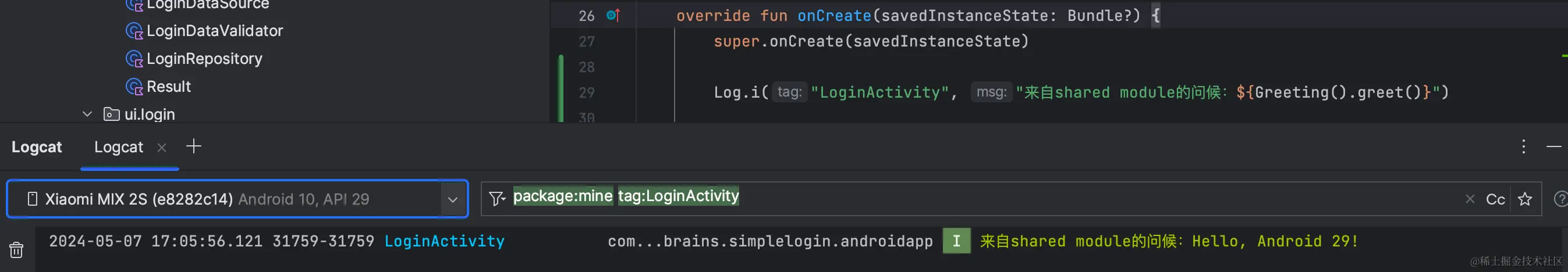Click the phone icon in device selector

coord(33,199)
